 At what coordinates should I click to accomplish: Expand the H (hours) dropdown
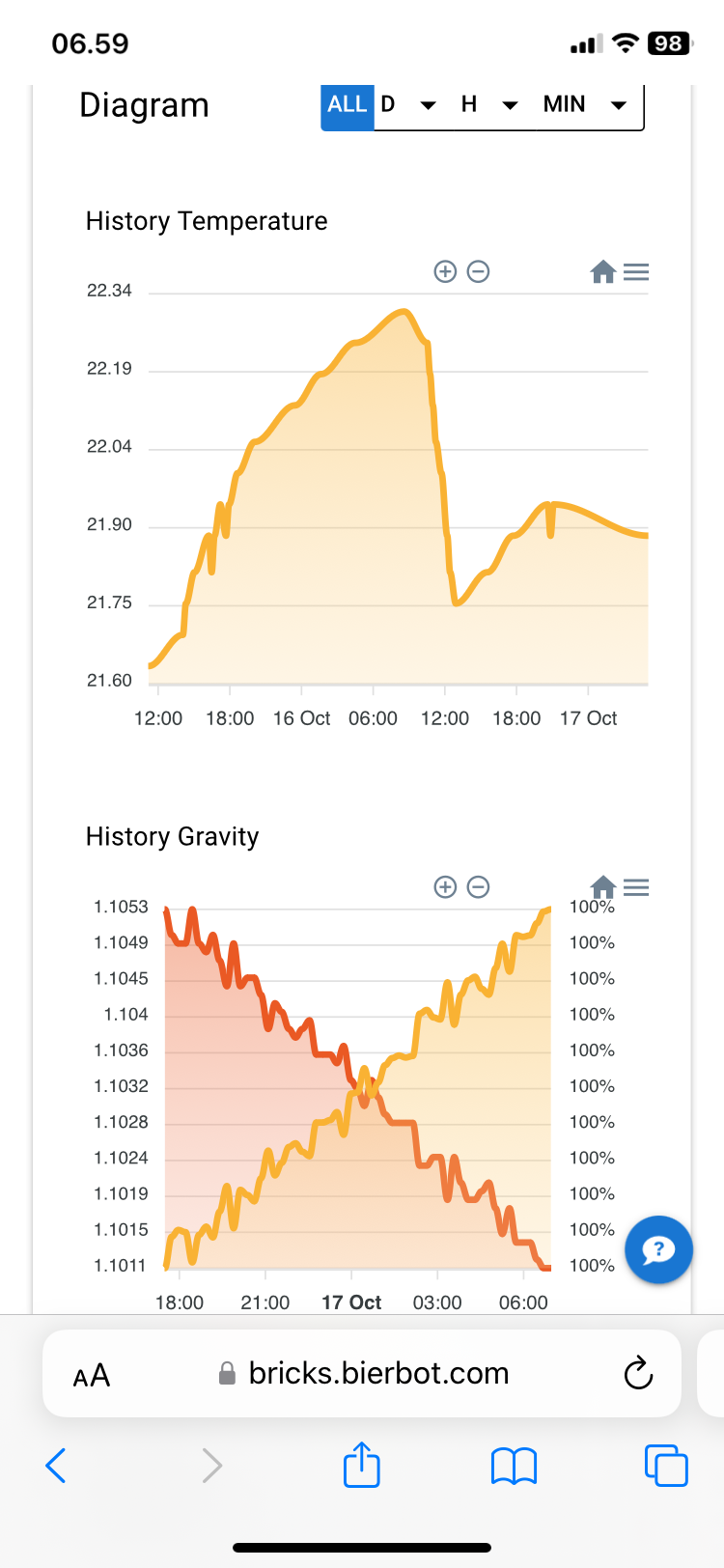coord(489,104)
